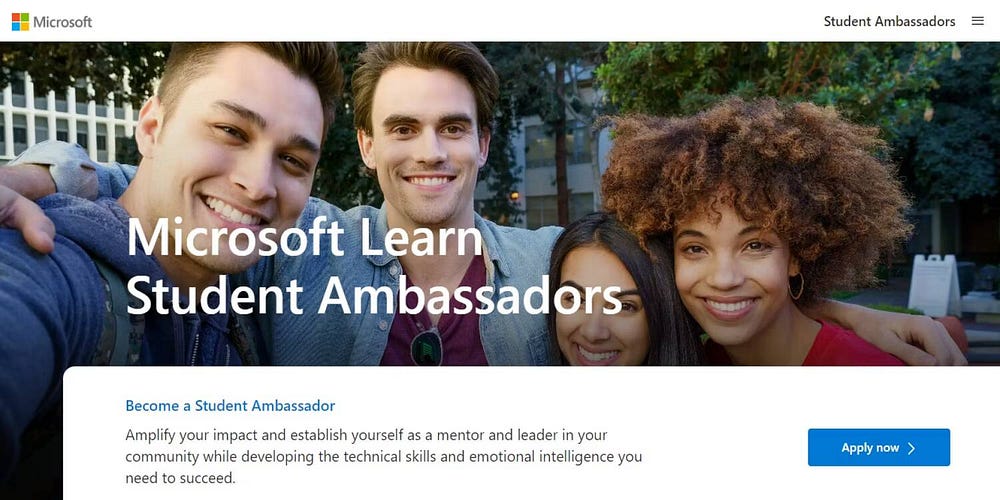
Task: Click the sunglasses hanging on the maroon shirt
Action: point(426,346)
